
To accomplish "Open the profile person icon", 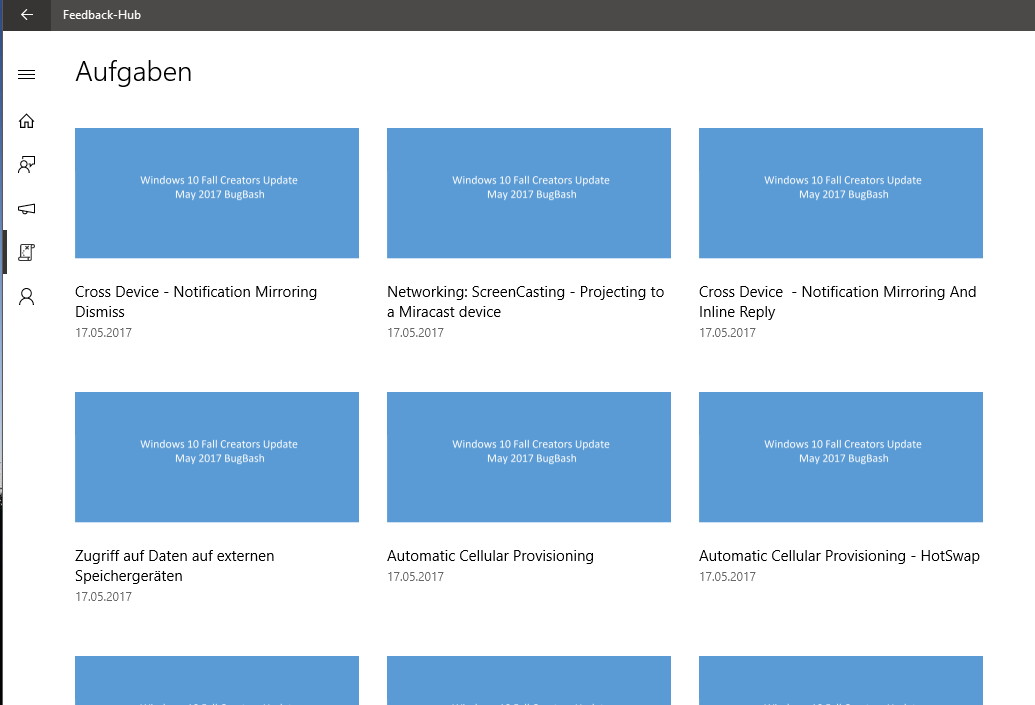I will [x=26, y=296].
